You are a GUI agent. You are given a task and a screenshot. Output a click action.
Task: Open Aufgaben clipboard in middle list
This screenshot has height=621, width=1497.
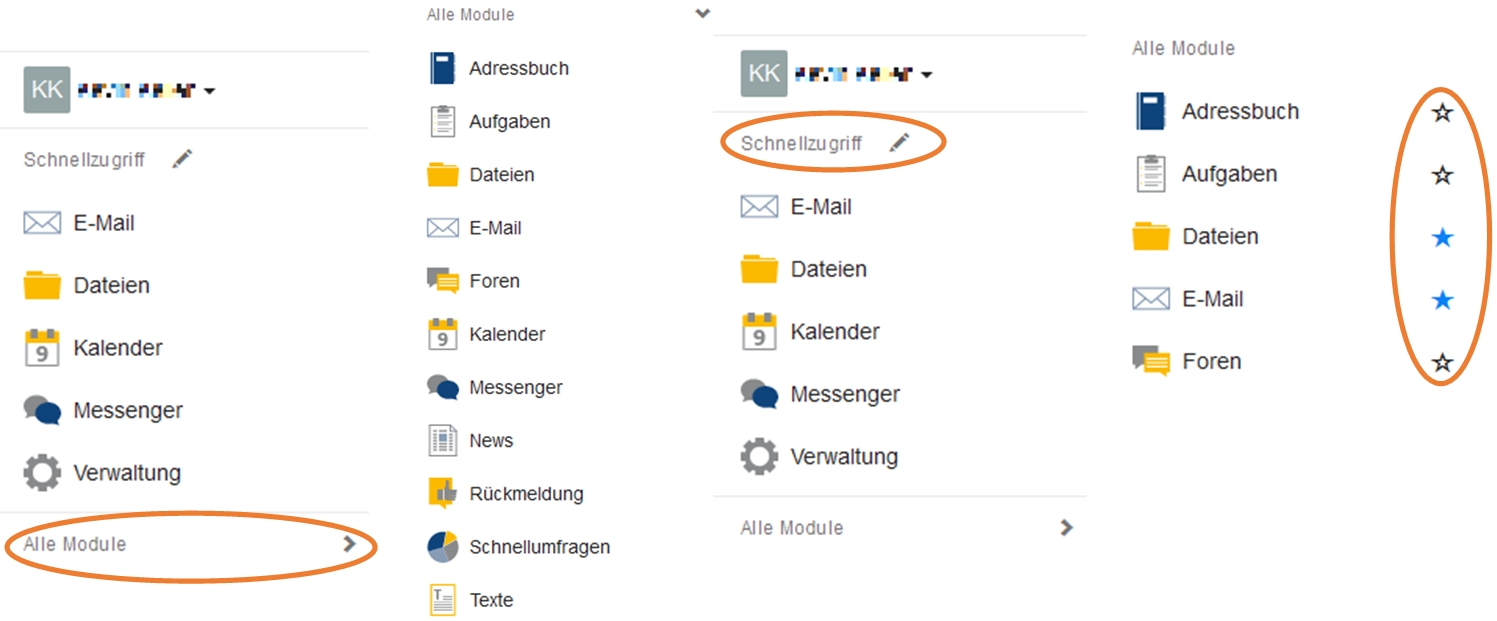tap(442, 122)
